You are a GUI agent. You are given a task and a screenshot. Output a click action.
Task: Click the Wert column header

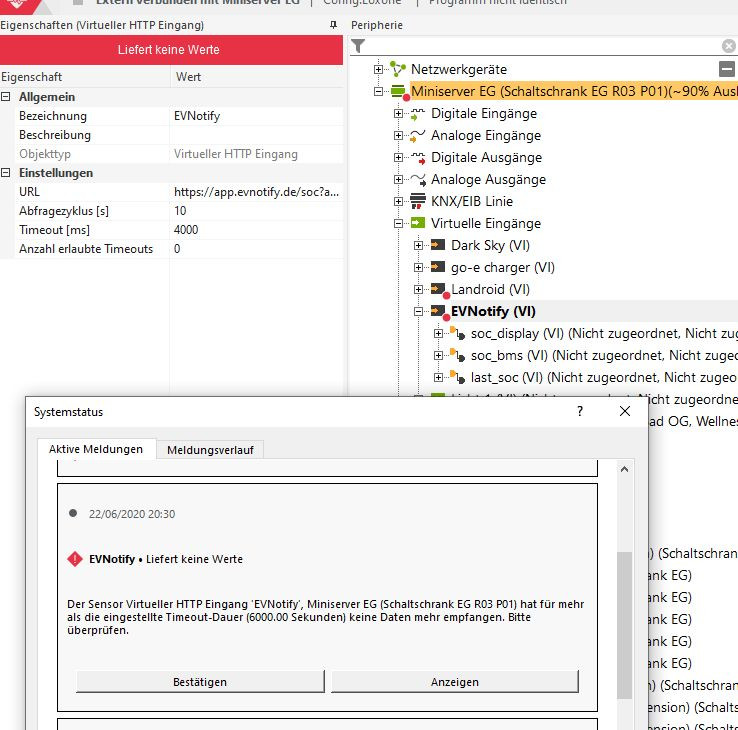pyautogui.click(x=257, y=77)
